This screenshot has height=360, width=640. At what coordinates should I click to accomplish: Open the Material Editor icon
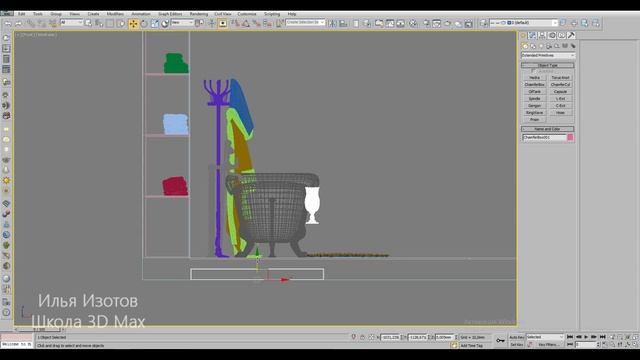click(x=413, y=23)
